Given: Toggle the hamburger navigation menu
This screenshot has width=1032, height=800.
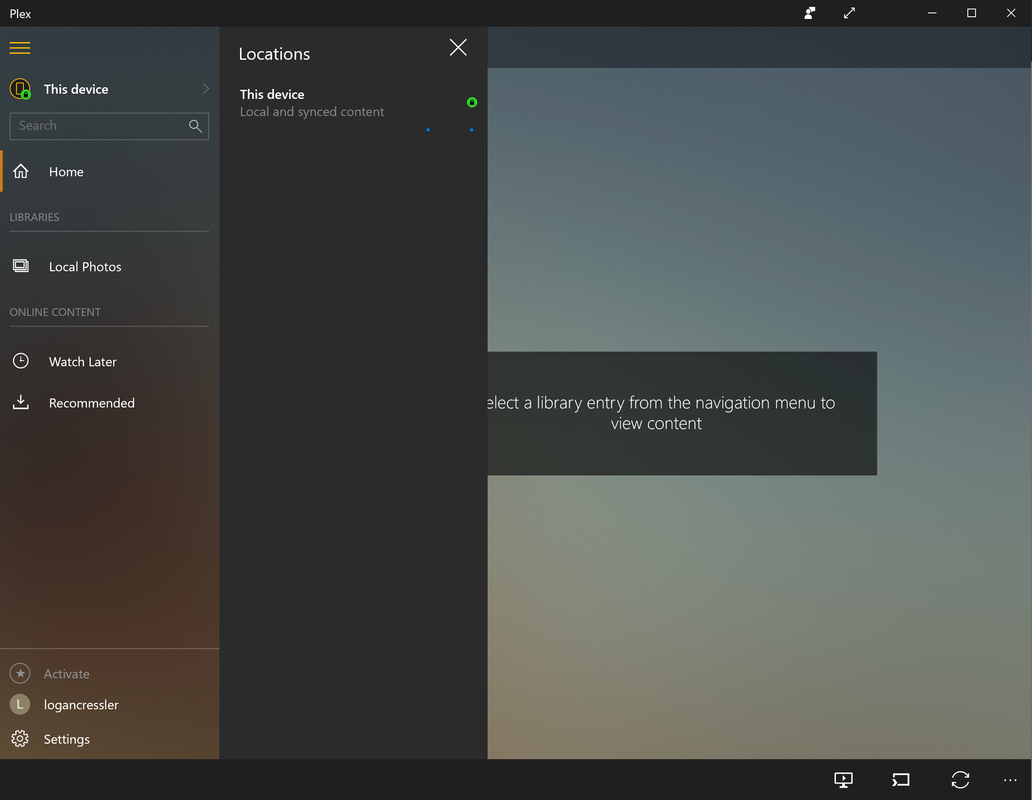Looking at the screenshot, I should click(x=20, y=48).
